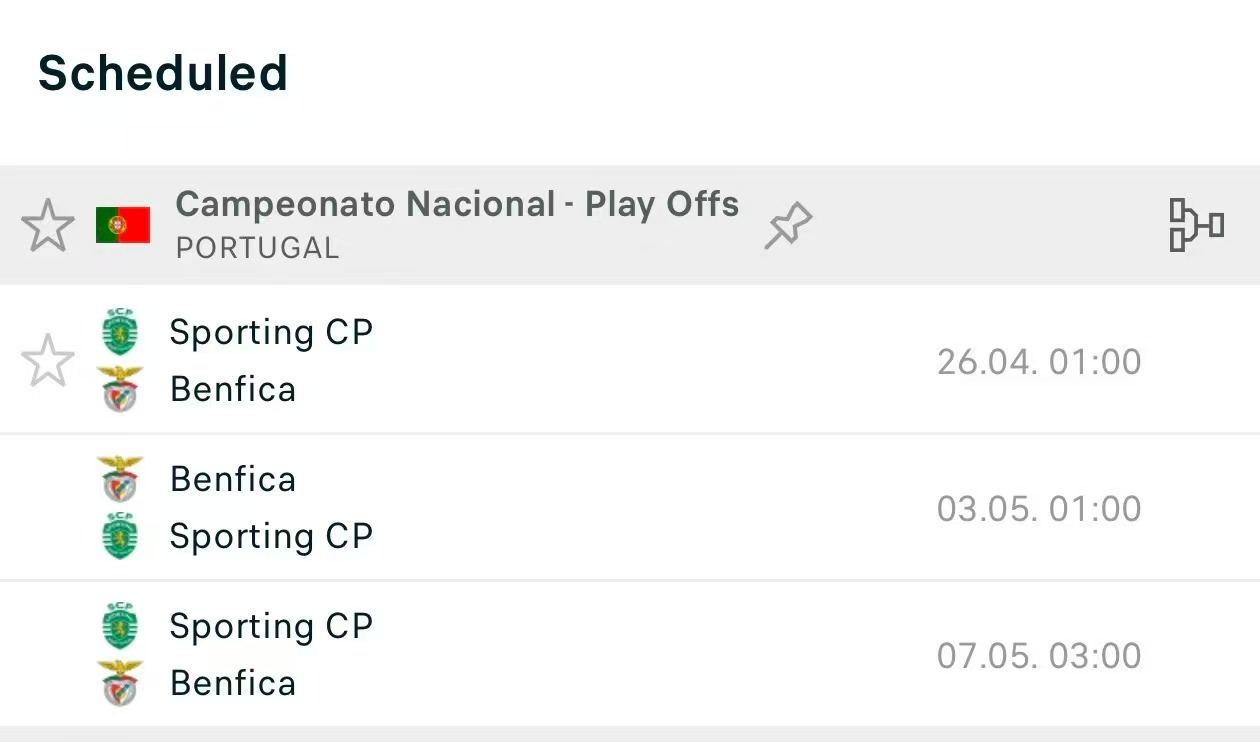Click Benfica crest in 03.05 match
This screenshot has height=742, width=1260.
[x=120, y=479]
